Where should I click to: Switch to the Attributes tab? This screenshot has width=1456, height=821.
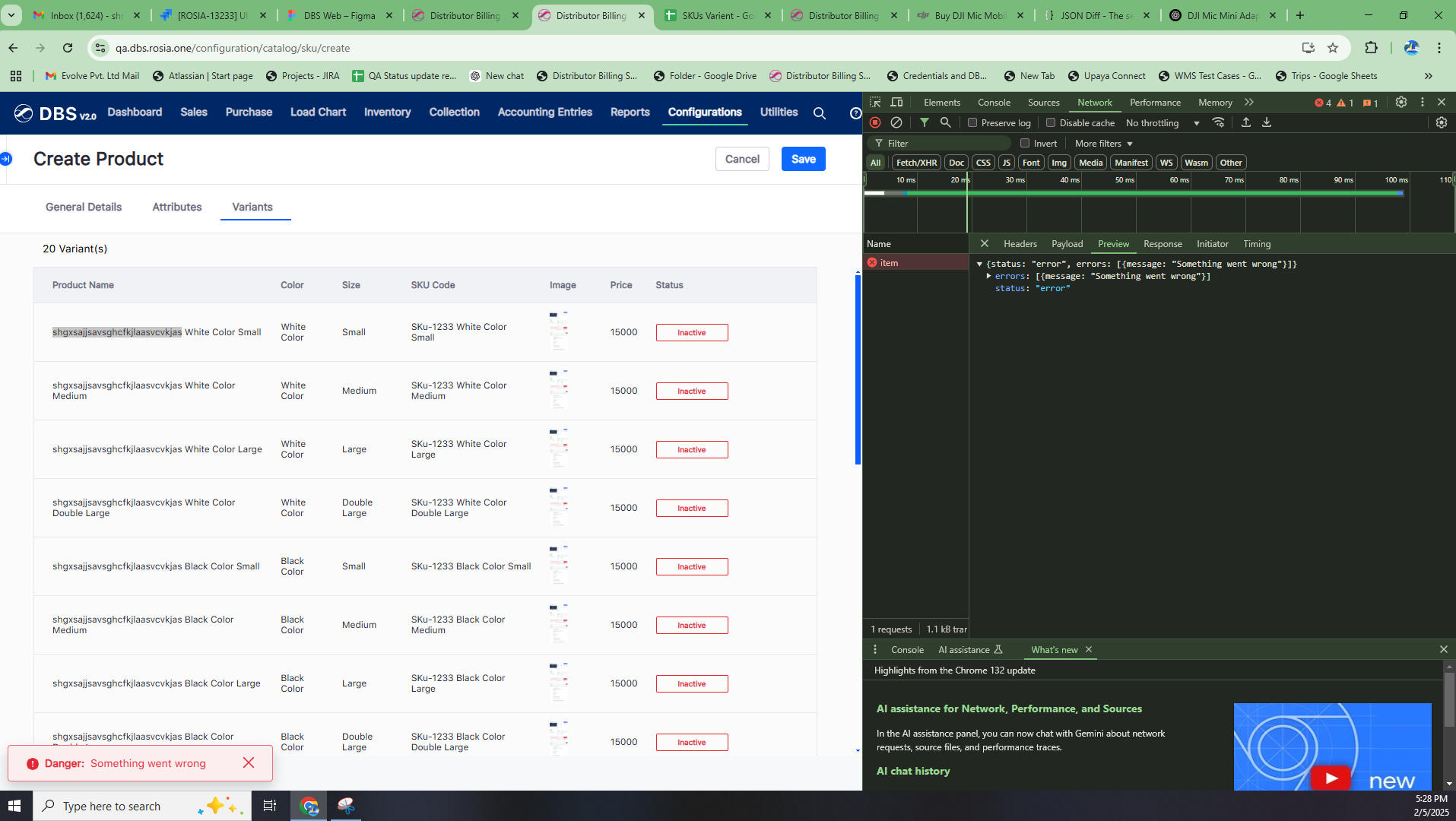point(176,207)
